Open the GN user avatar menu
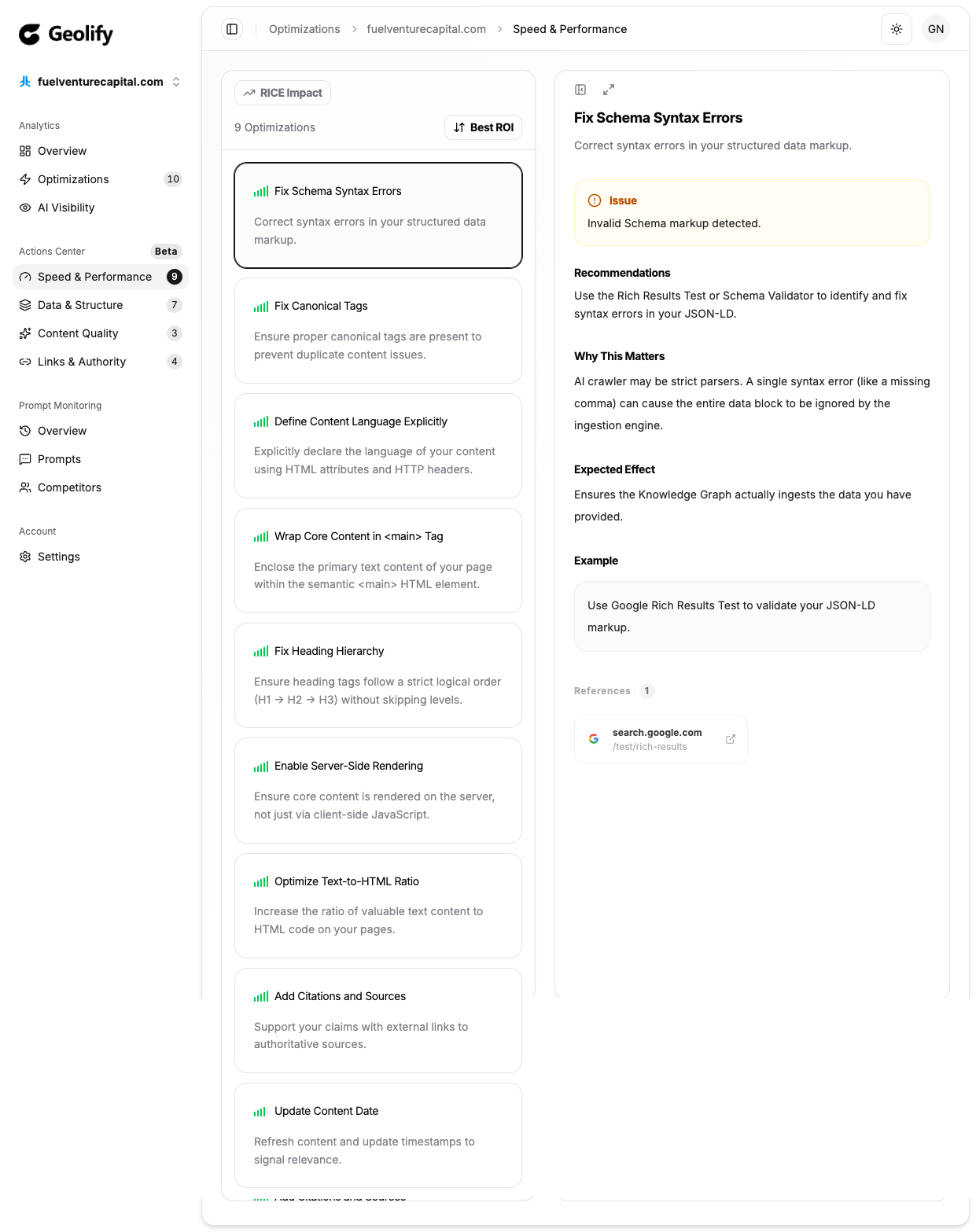Viewport: 976px width, 1232px height. [x=935, y=29]
